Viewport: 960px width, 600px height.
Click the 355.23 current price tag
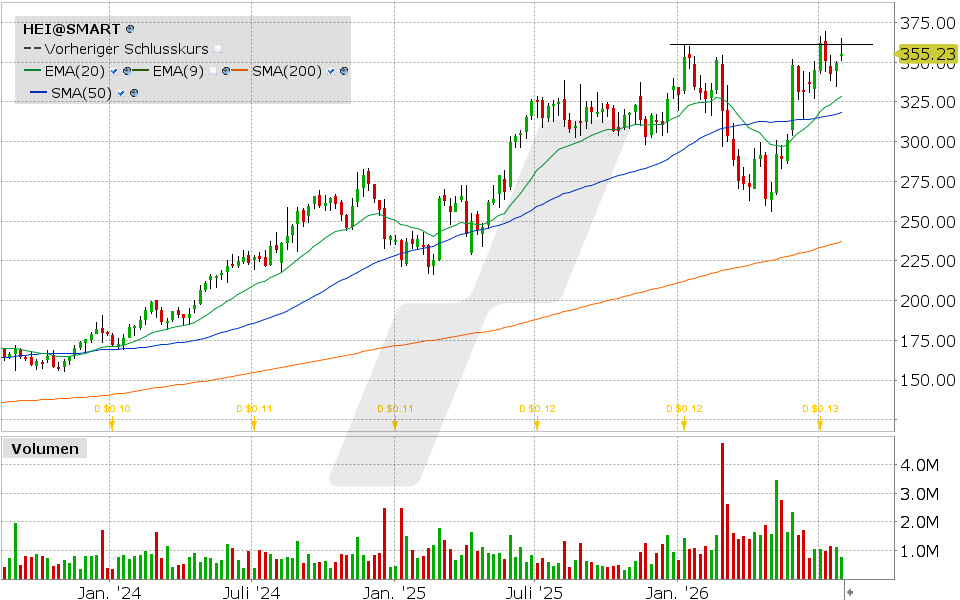pyautogui.click(x=926, y=54)
